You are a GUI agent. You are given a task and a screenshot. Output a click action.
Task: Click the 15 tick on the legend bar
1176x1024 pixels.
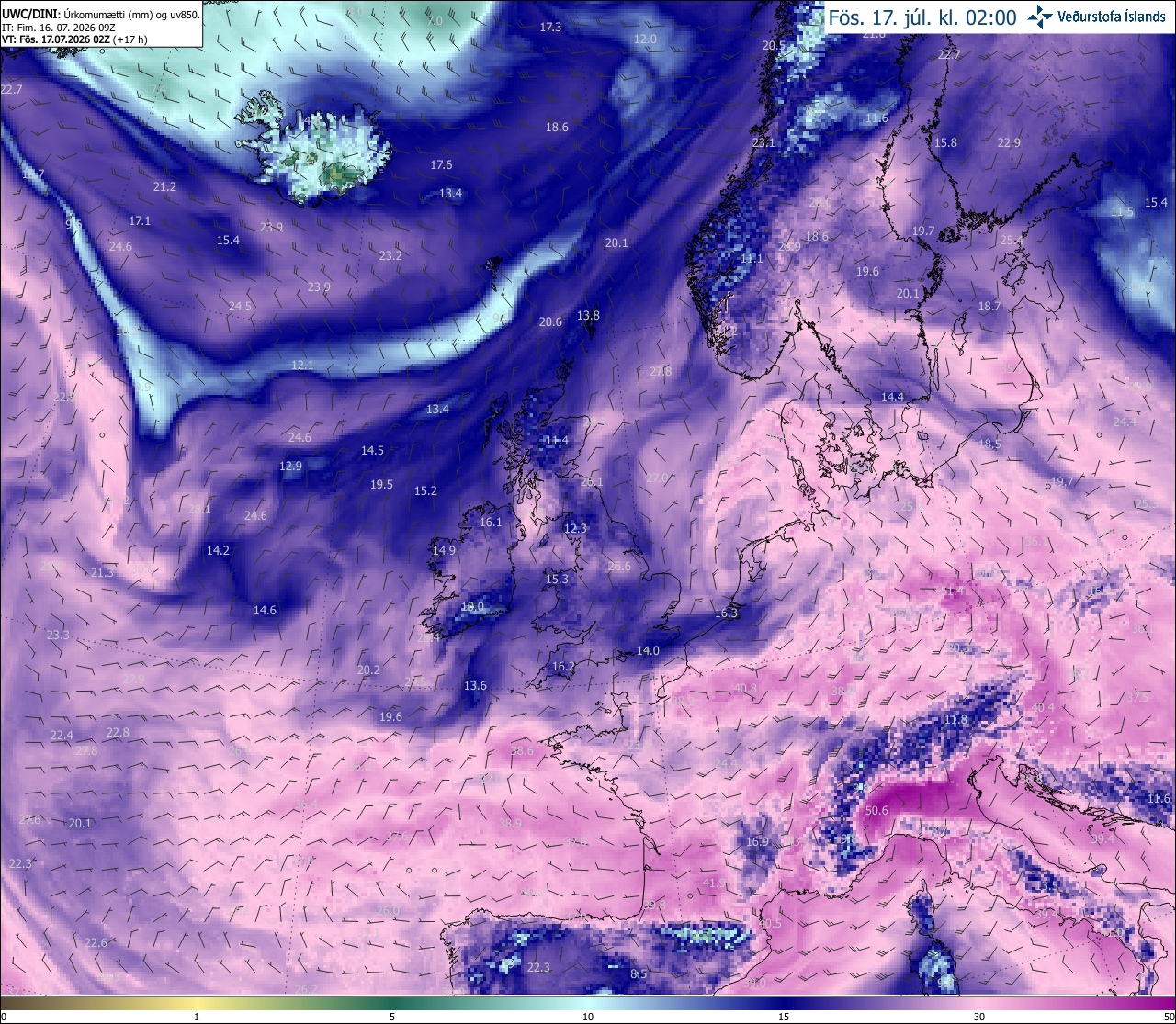pyautogui.click(x=784, y=1017)
